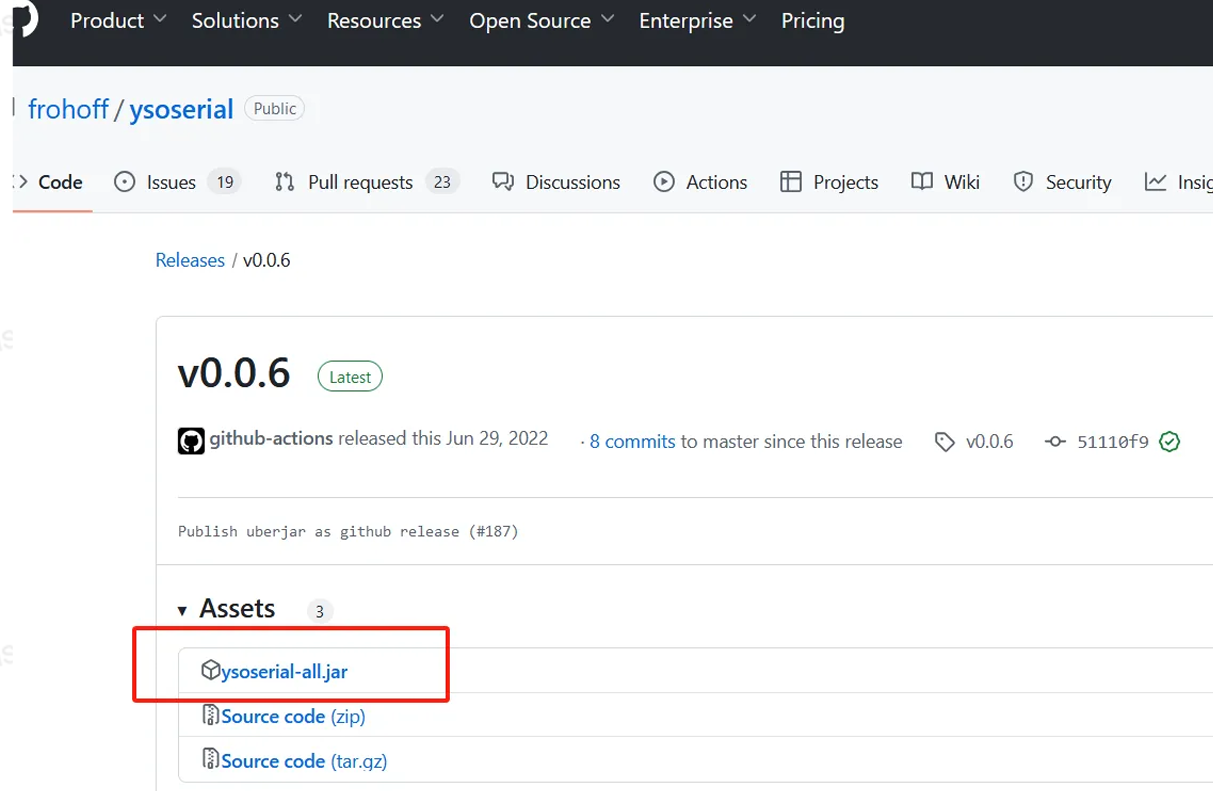Viewport: 1225px width, 791px height.
Task: Open the frohoff user profile link
Action: (68, 109)
